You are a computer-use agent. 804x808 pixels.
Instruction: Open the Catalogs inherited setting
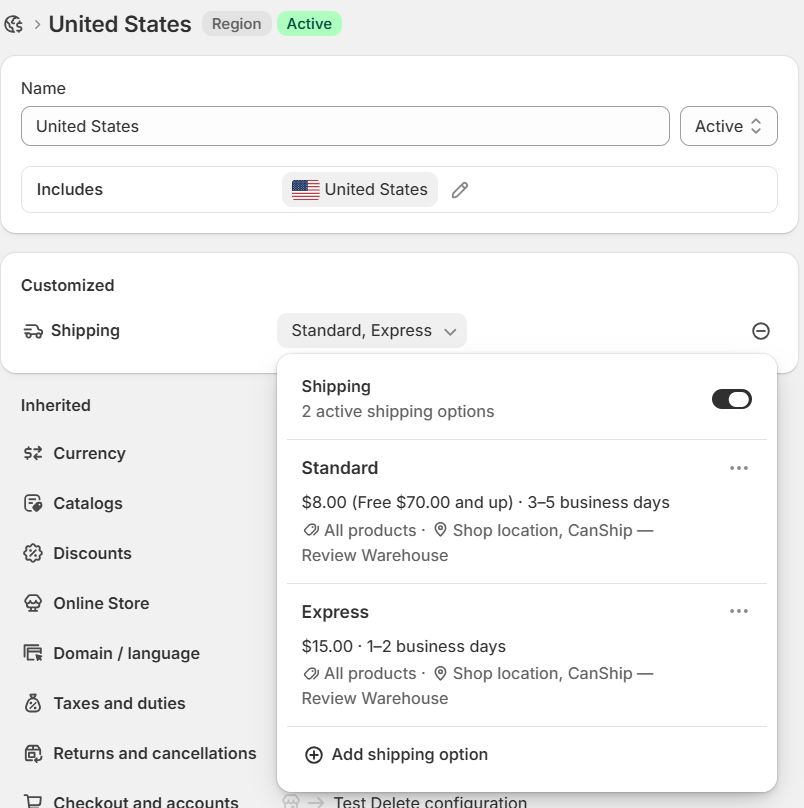tap(88, 503)
